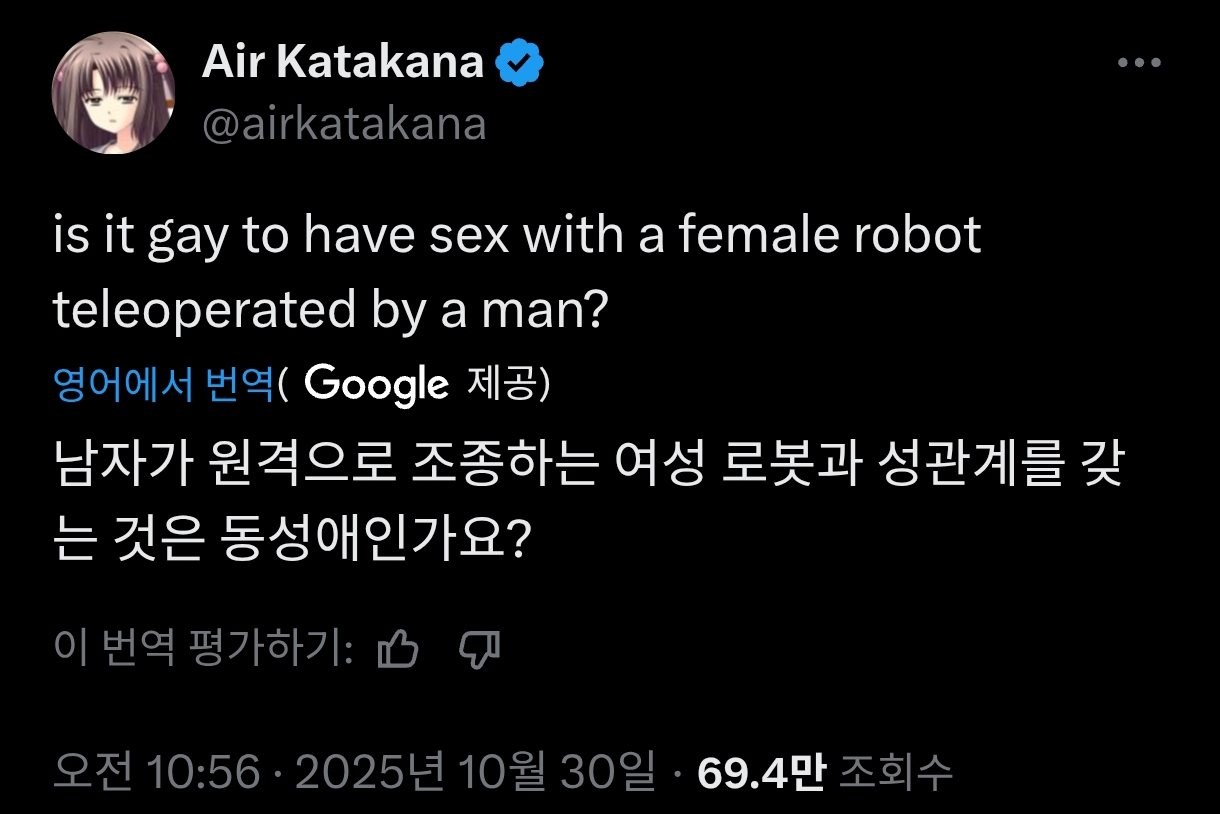Image resolution: width=1220 pixels, height=814 pixels.
Task: Click the '2025년 10월 30일' date
Action: [476, 771]
